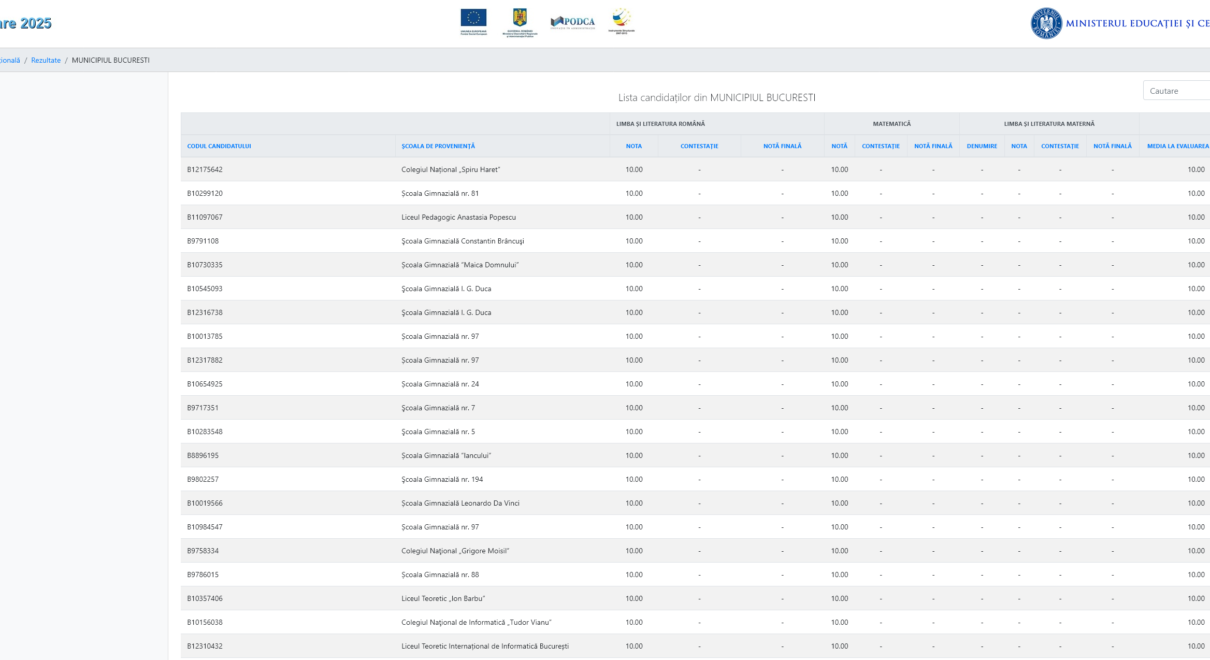Click the Ministerul Educației round emblem
This screenshot has width=1210, height=660.
pyautogui.click(x=1046, y=23)
